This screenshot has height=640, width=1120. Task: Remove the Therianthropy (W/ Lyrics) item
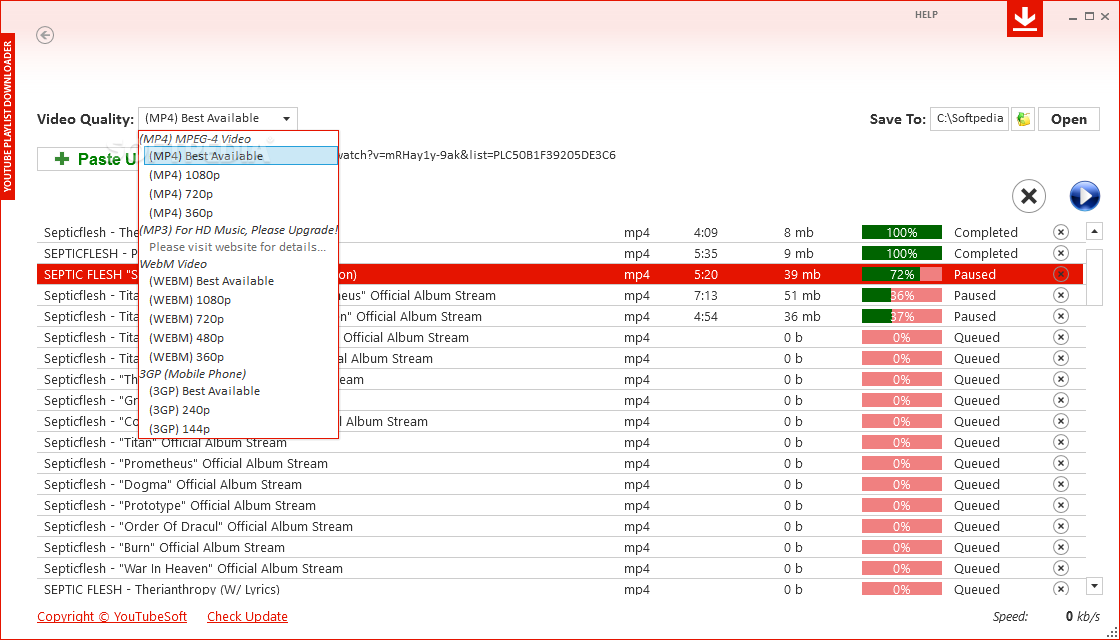1061,589
